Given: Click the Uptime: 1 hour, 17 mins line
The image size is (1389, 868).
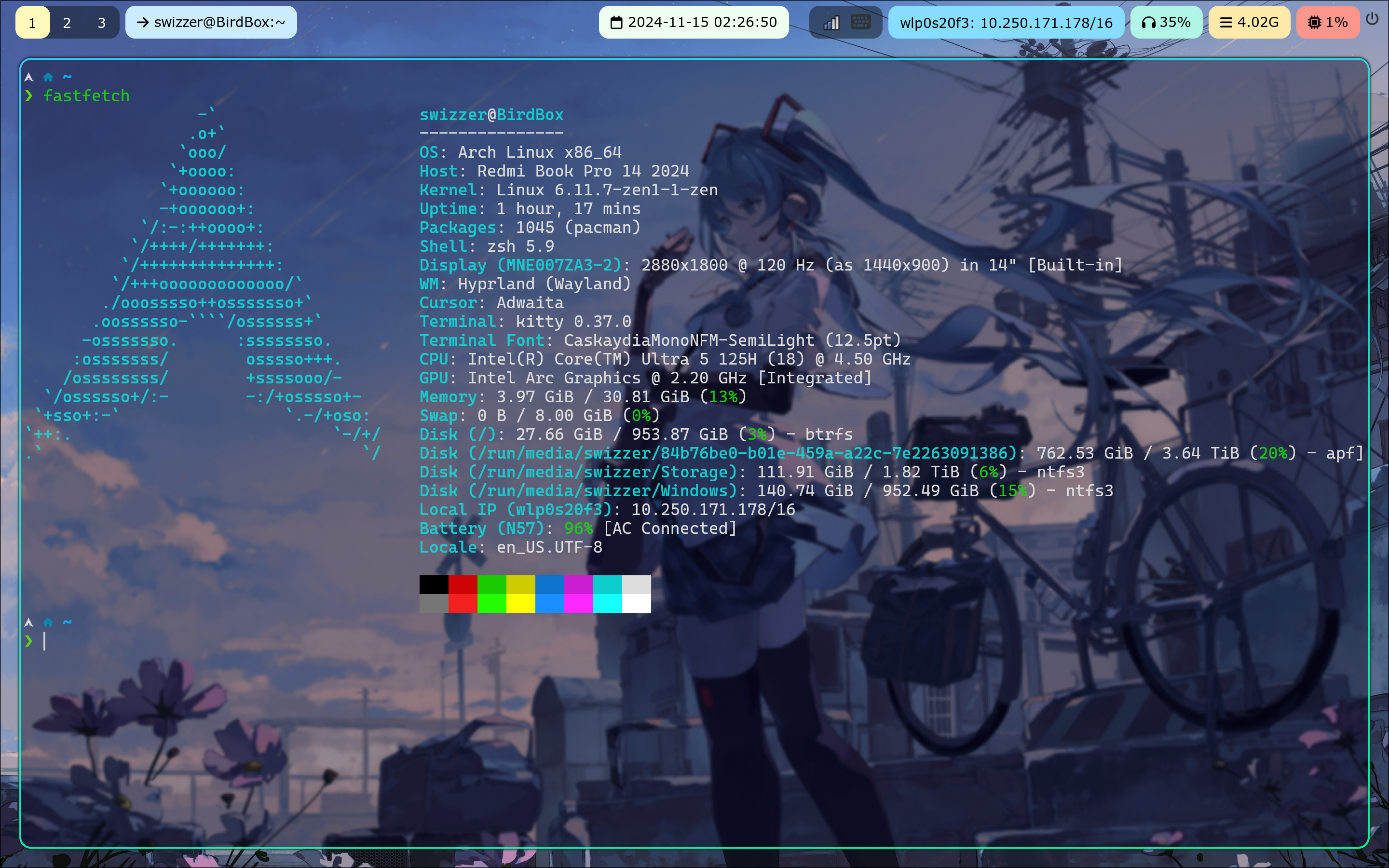Looking at the screenshot, I should coord(531,209).
